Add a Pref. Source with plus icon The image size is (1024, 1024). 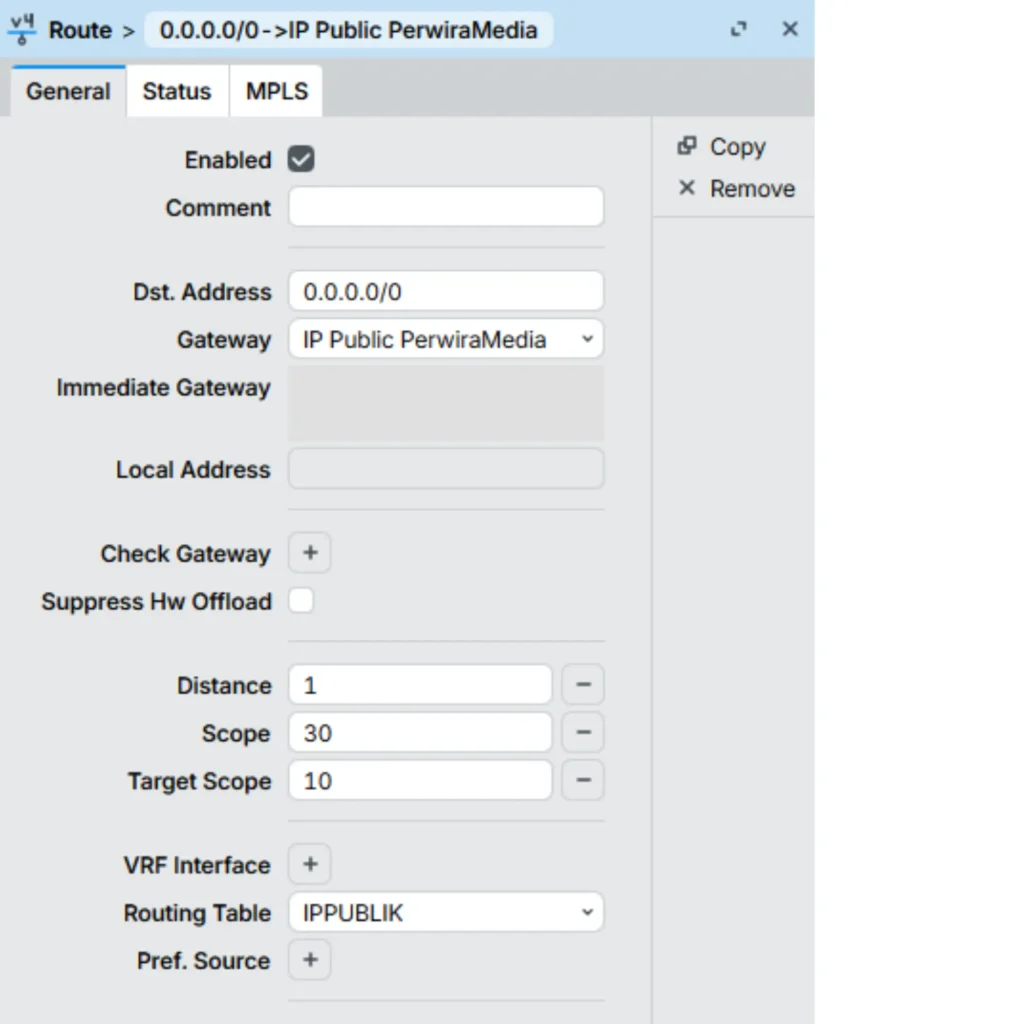[310, 961]
